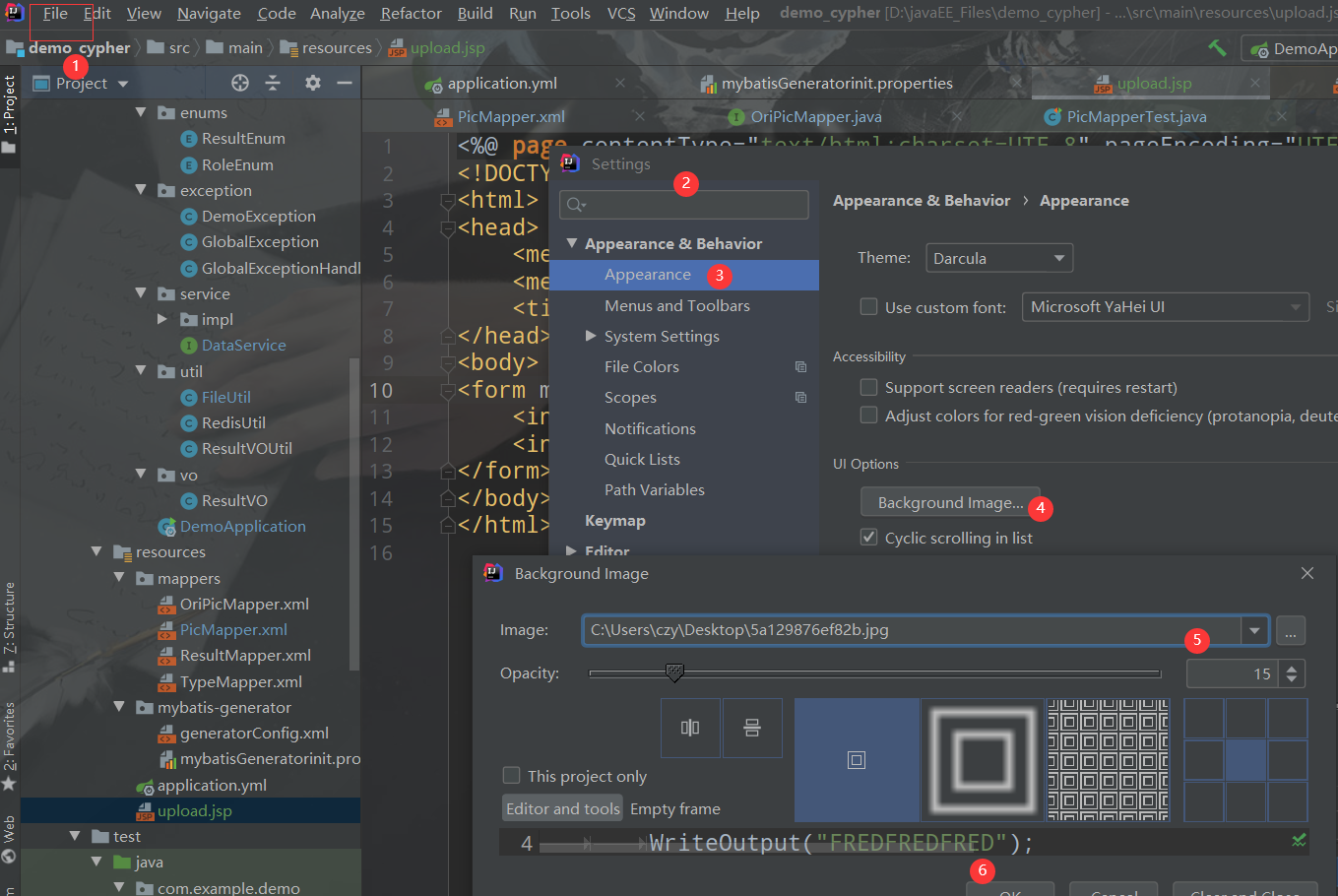This screenshot has height=896, width=1338.
Task: Open the Refactor menu
Action: (411, 13)
